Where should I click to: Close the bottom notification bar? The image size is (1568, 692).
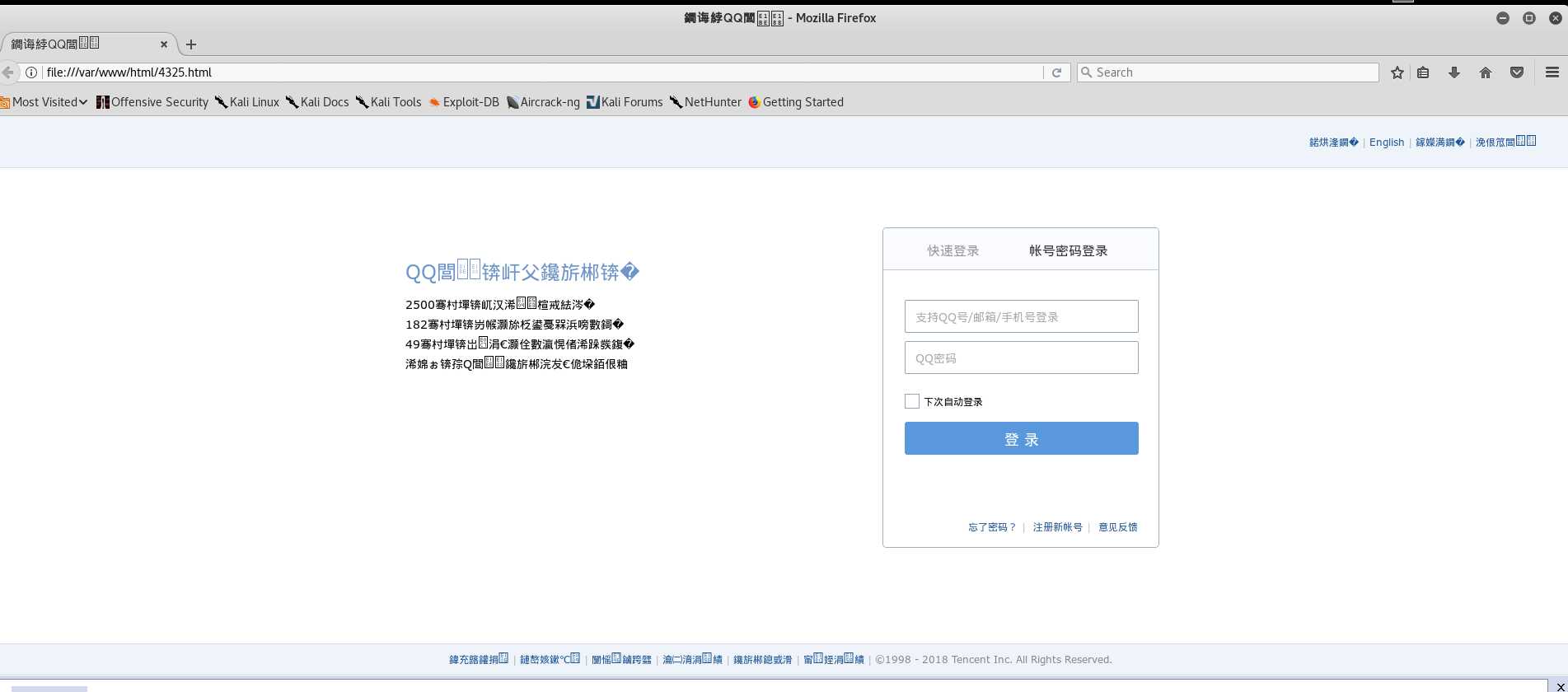pyautogui.click(x=1561, y=687)
